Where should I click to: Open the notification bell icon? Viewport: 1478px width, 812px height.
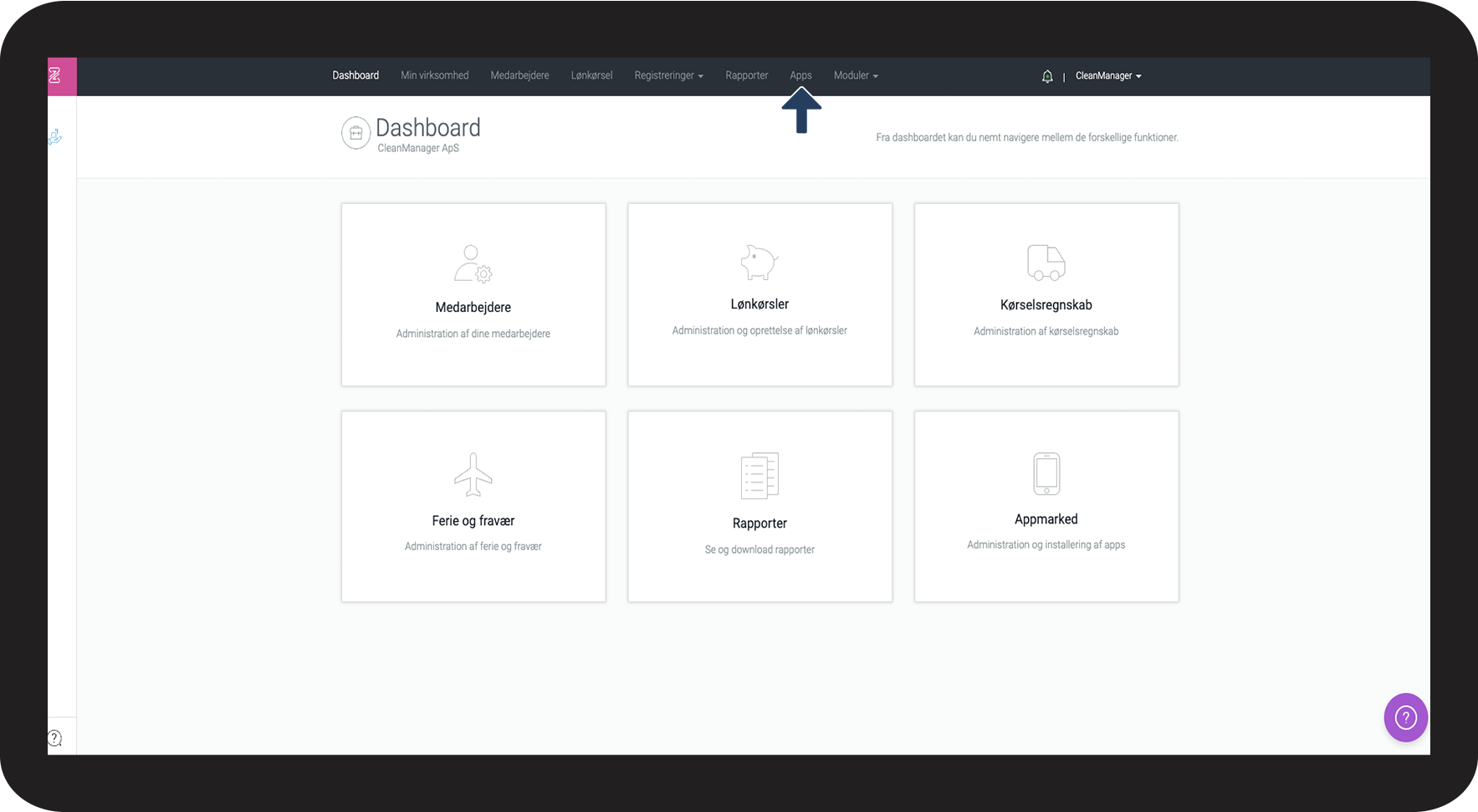pyautogui.click(x=1047, y=76)
